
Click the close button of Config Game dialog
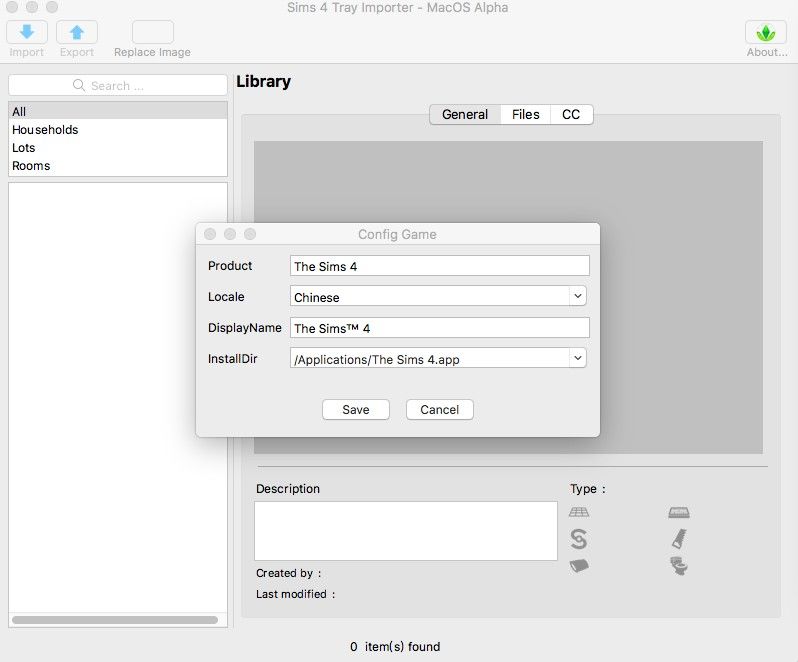pos(210,234)
